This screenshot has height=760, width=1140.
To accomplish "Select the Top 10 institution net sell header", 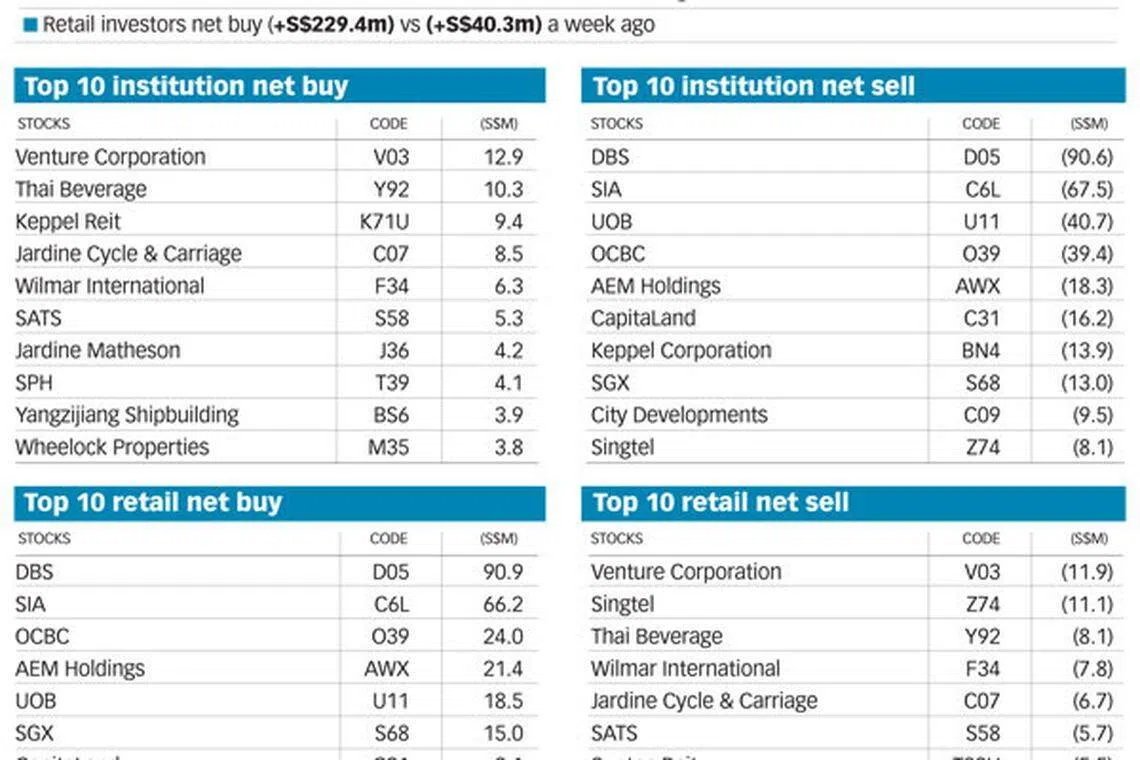I will pos(753,86).
